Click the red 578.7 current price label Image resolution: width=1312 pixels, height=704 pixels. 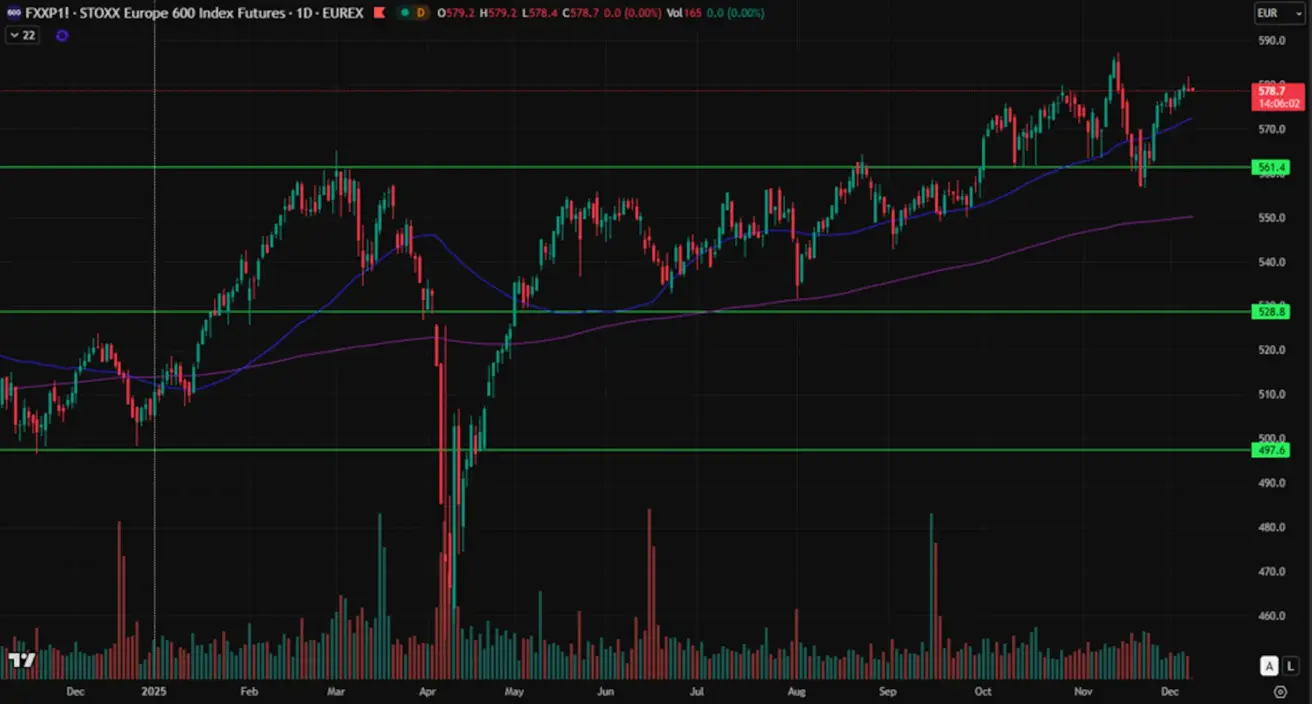pos(1273,91)
